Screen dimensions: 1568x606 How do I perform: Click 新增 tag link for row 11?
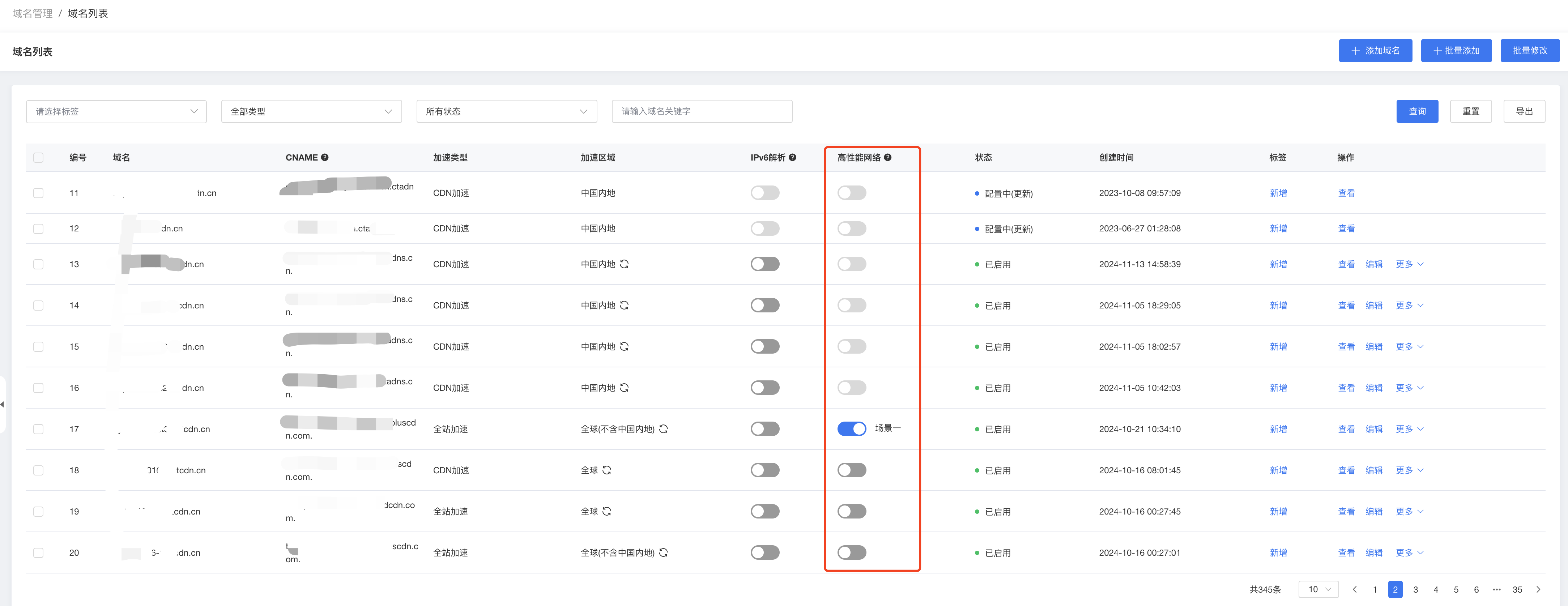pos(1278,193)
